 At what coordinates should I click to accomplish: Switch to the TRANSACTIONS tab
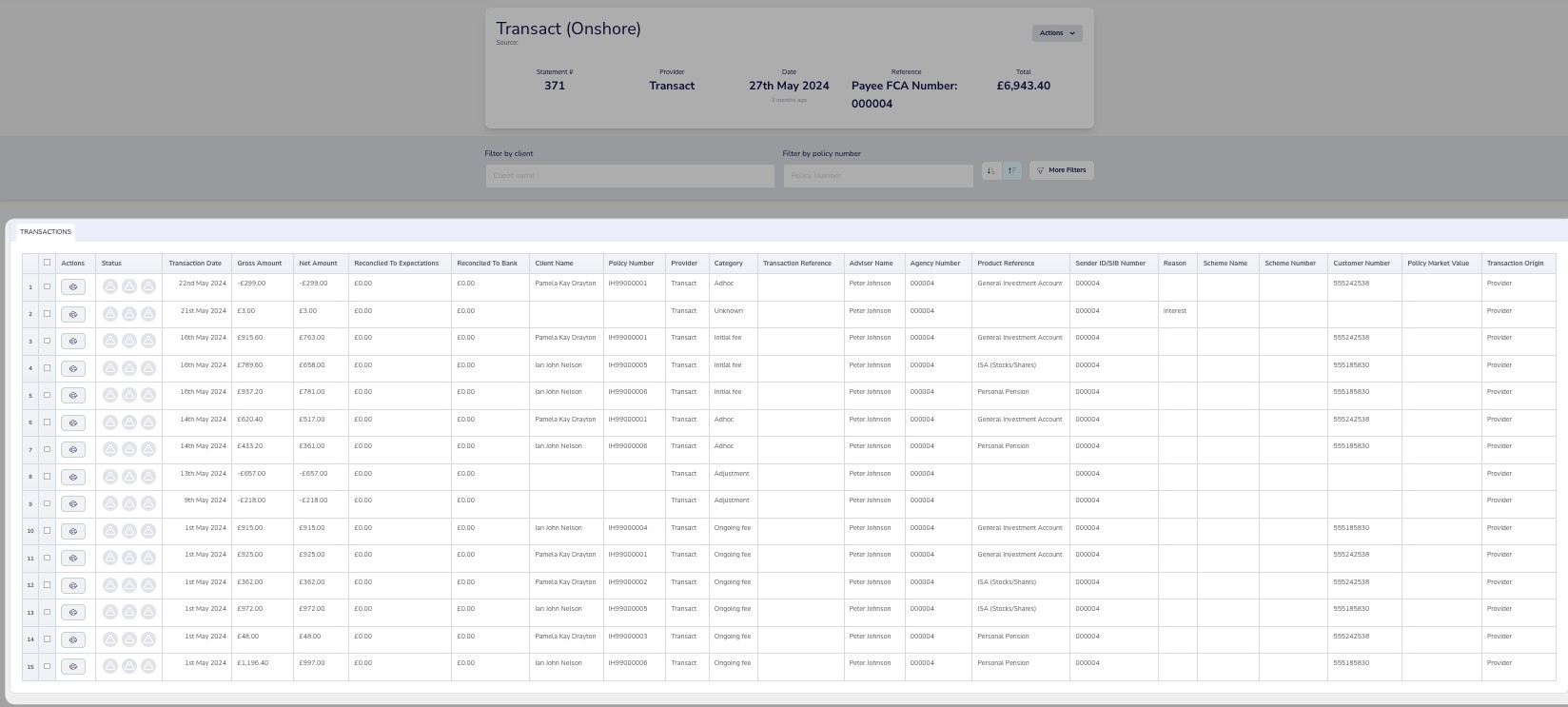46,232
